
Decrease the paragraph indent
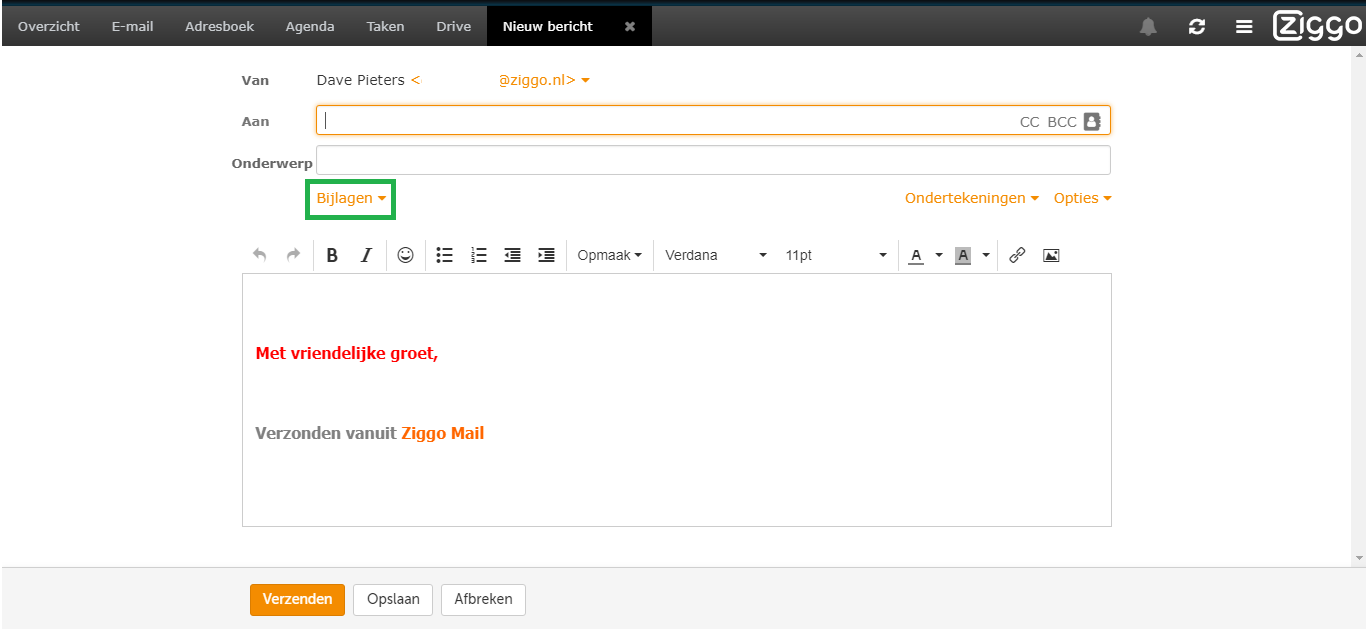(513, 255)
